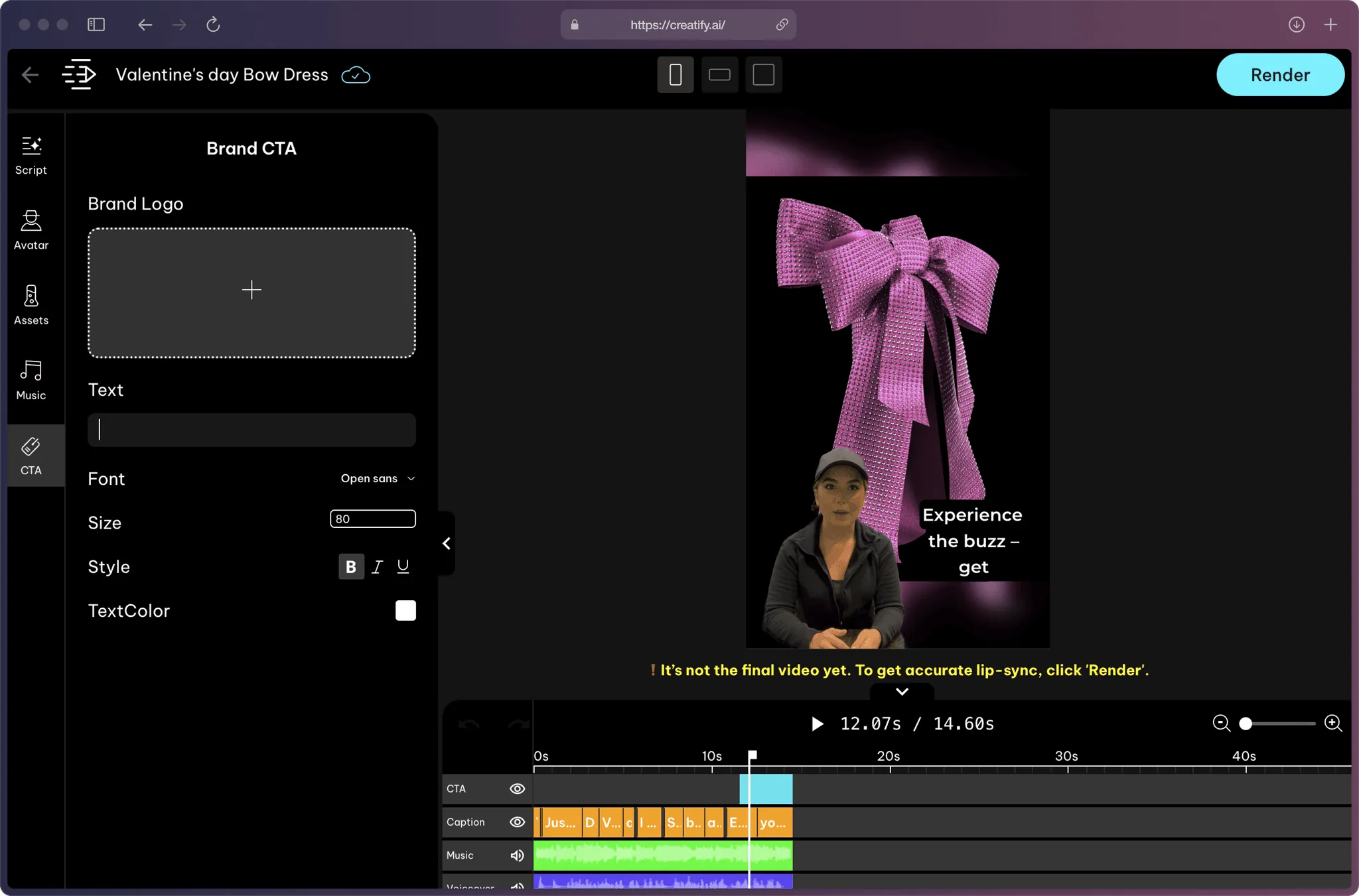Select the 'E...' caption clip
Viewport: 1359px width, 896px height.
point(737,822)
